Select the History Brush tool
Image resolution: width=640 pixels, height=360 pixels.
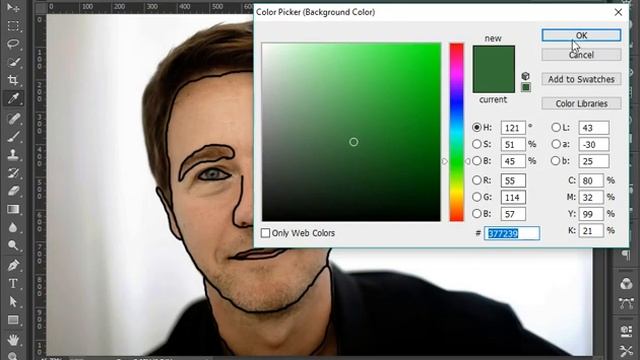click(x=13, y=173)
